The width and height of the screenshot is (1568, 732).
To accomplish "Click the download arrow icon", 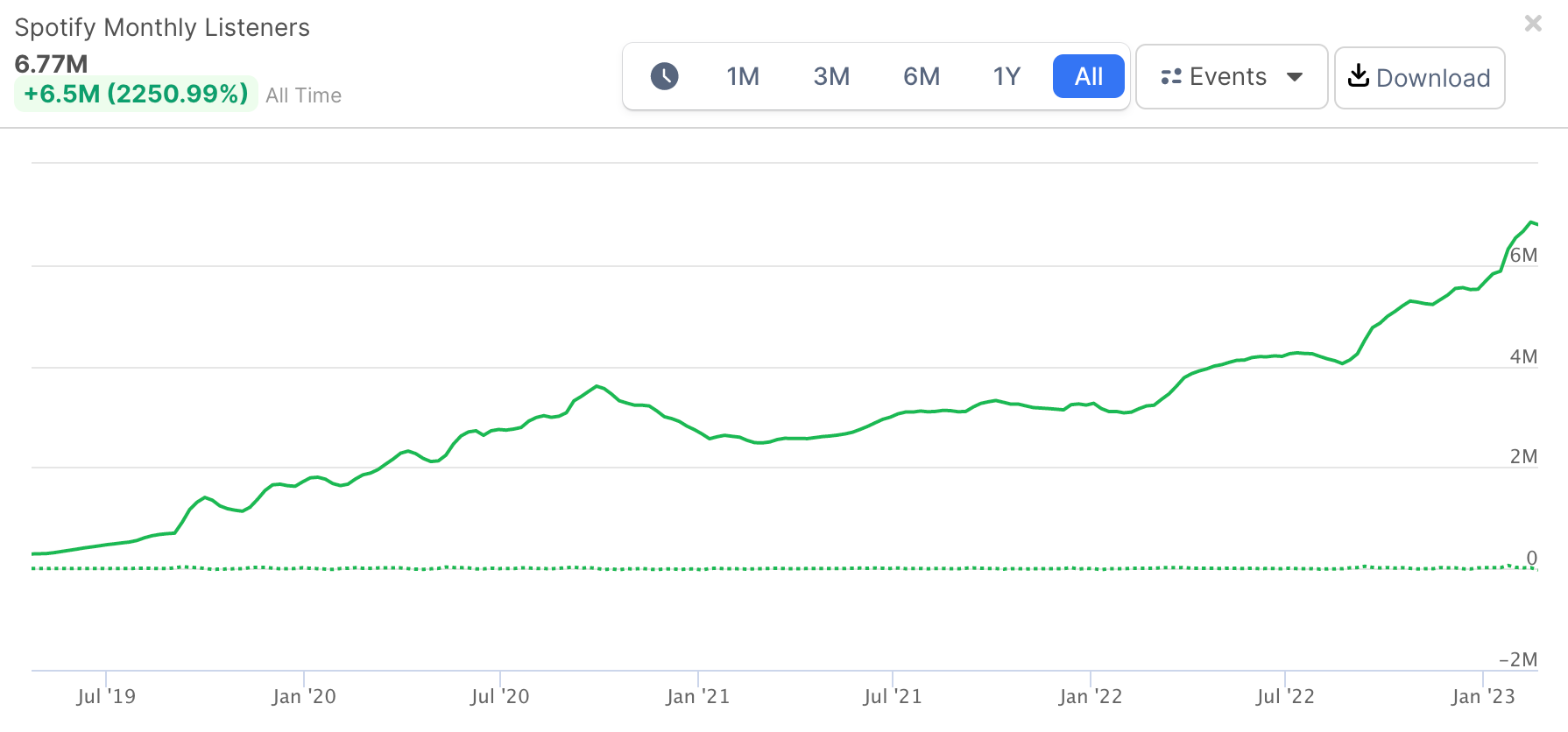I will click(x=1358, y=76).
